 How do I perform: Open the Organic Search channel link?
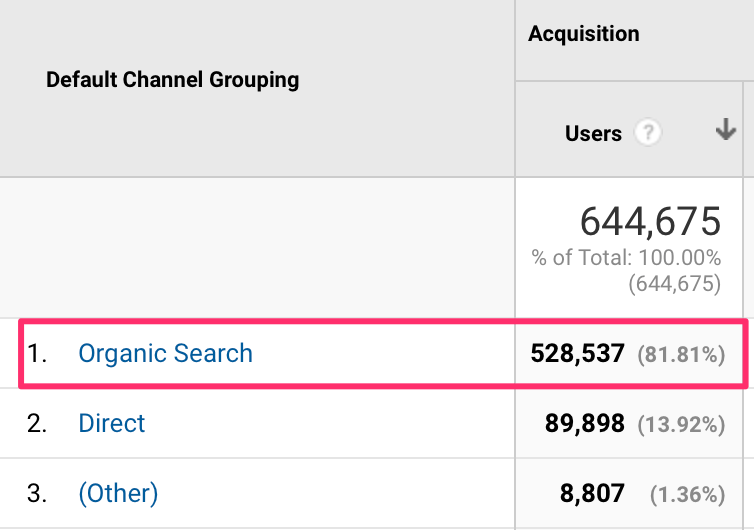coord(165,353)
